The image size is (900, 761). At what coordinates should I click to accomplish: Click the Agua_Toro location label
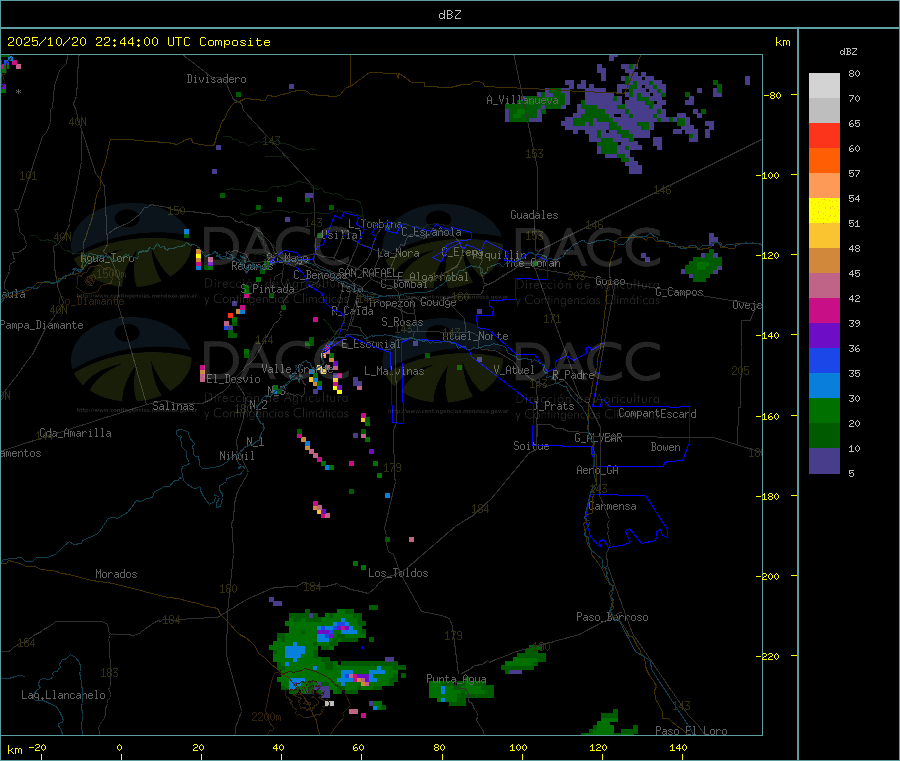(x=107, y=258)
